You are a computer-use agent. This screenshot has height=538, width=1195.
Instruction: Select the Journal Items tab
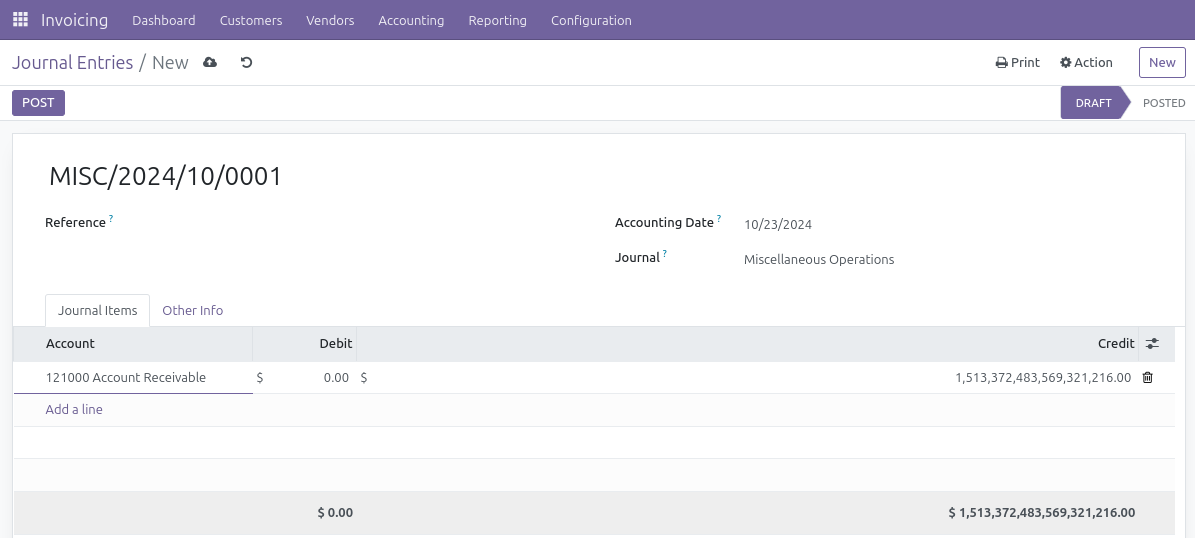tap(97, 311)
